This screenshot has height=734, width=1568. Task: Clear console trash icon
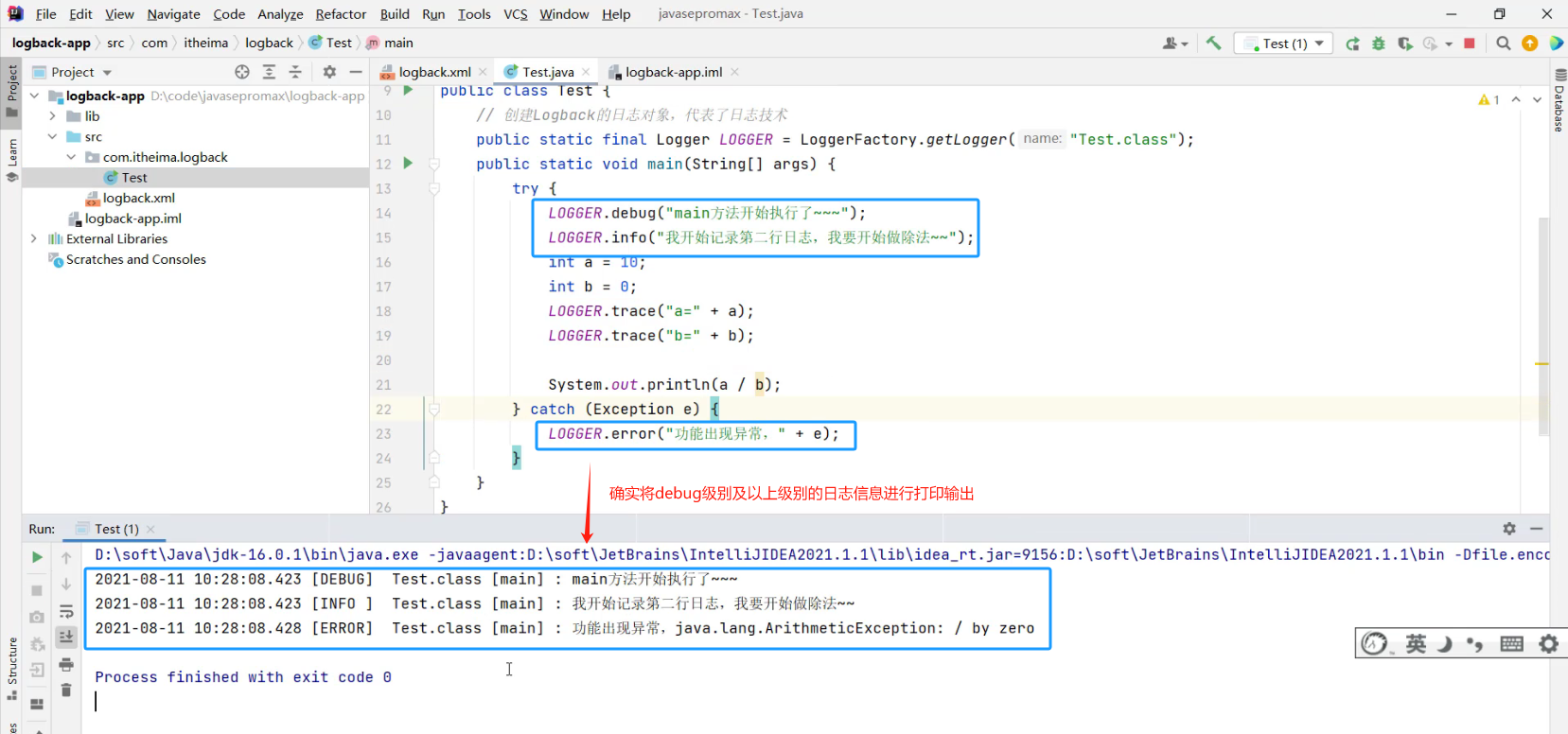coord(66,690)
